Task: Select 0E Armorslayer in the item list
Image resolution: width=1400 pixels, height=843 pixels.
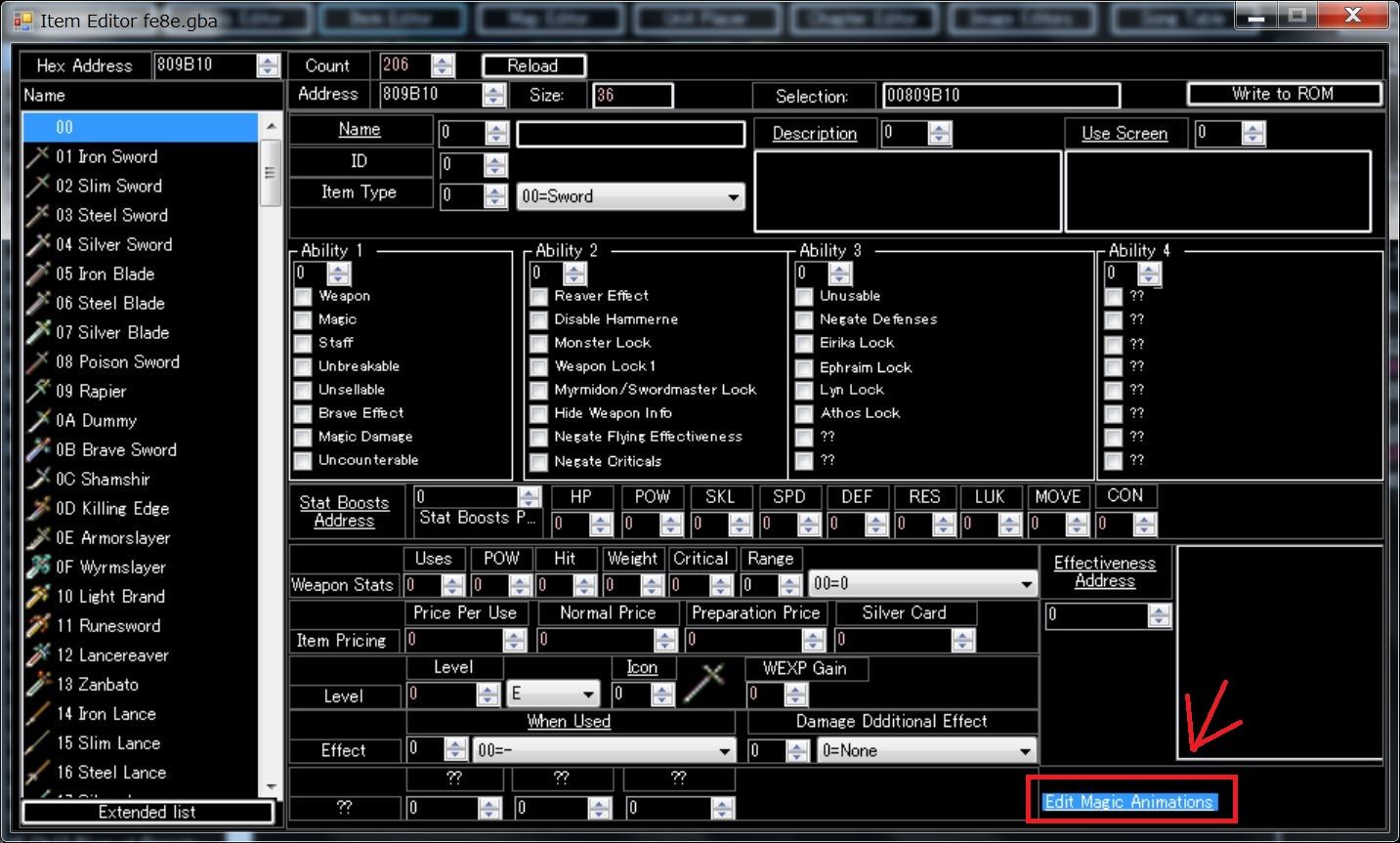Action: (112, 537)
